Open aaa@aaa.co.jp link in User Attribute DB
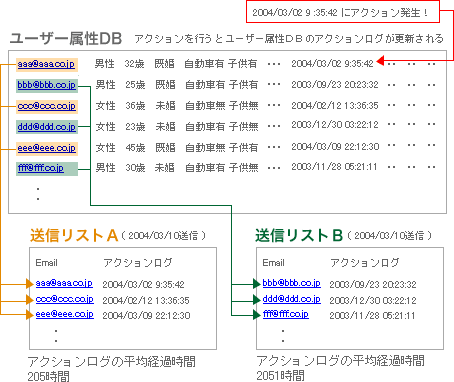The image size is (454, 382). (x=46, y=64)
